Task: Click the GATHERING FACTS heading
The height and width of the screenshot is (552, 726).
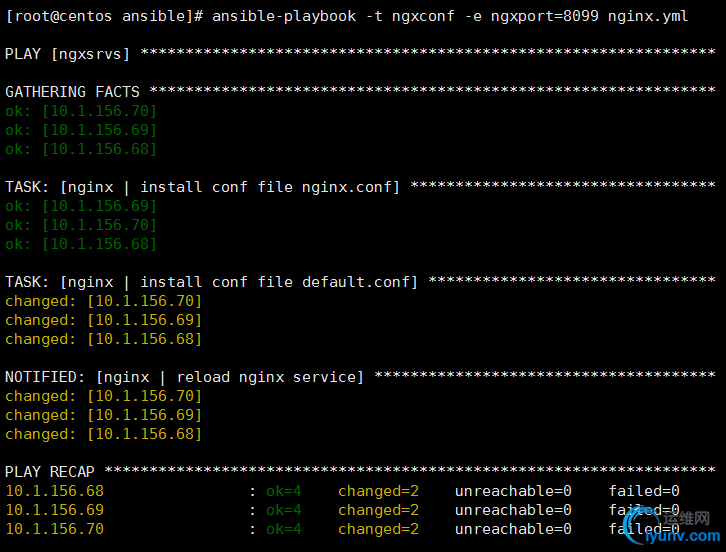Action: [73, 92]
